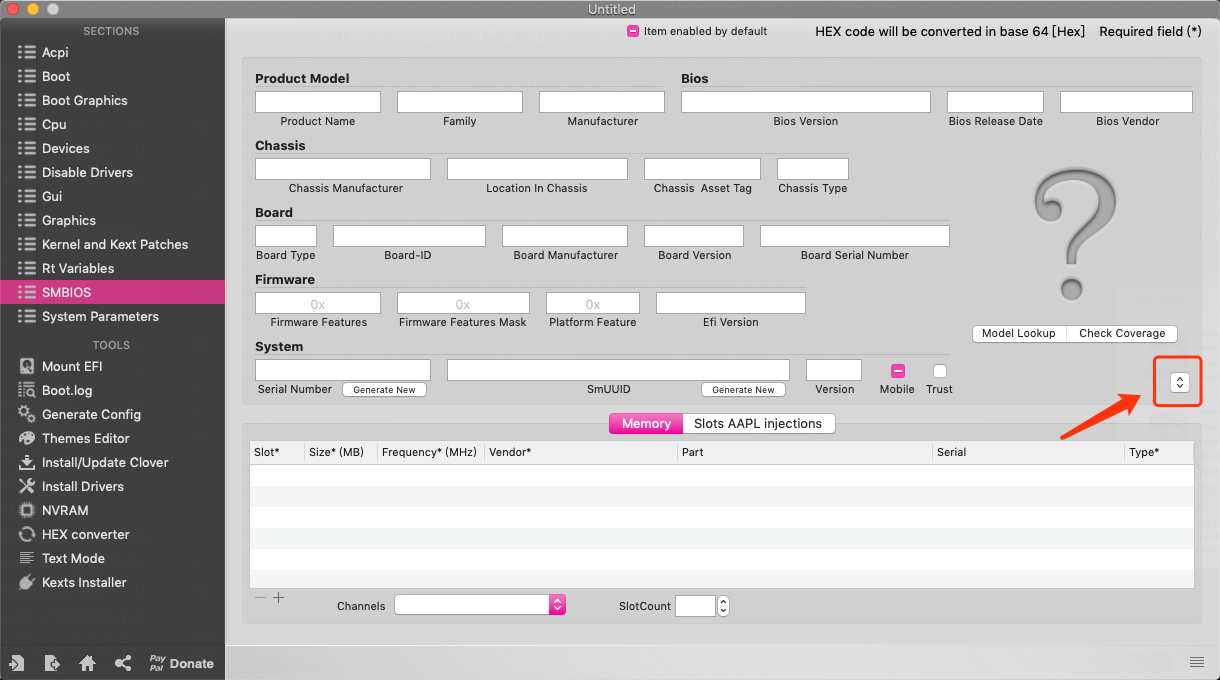
Task: Click the Type* column header
Action: pos(1159,452)
